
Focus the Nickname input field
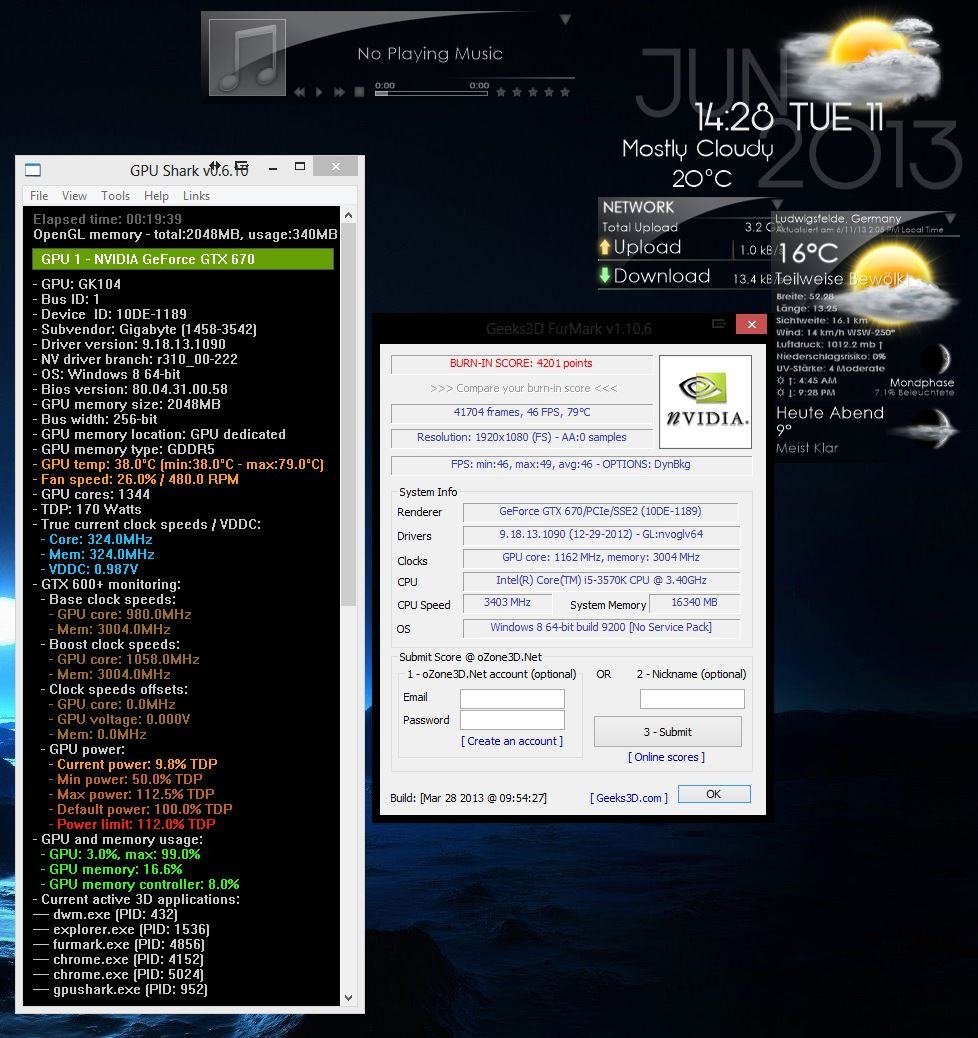pos(692,698)
